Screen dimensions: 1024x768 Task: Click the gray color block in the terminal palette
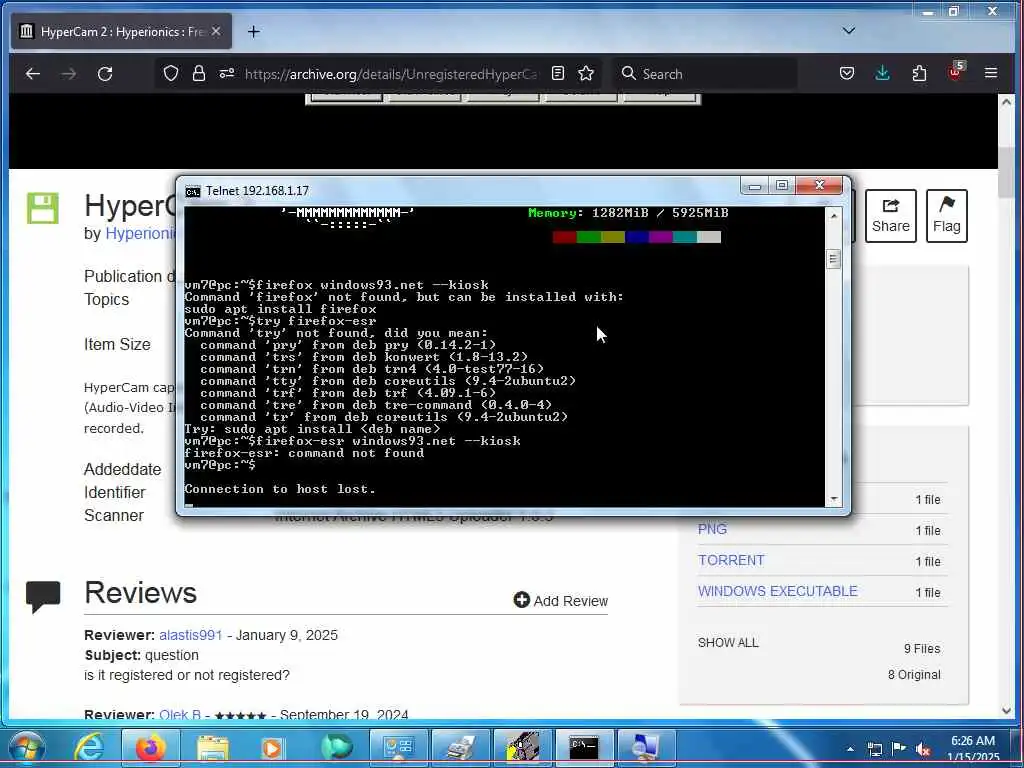[x=709, y=236]
